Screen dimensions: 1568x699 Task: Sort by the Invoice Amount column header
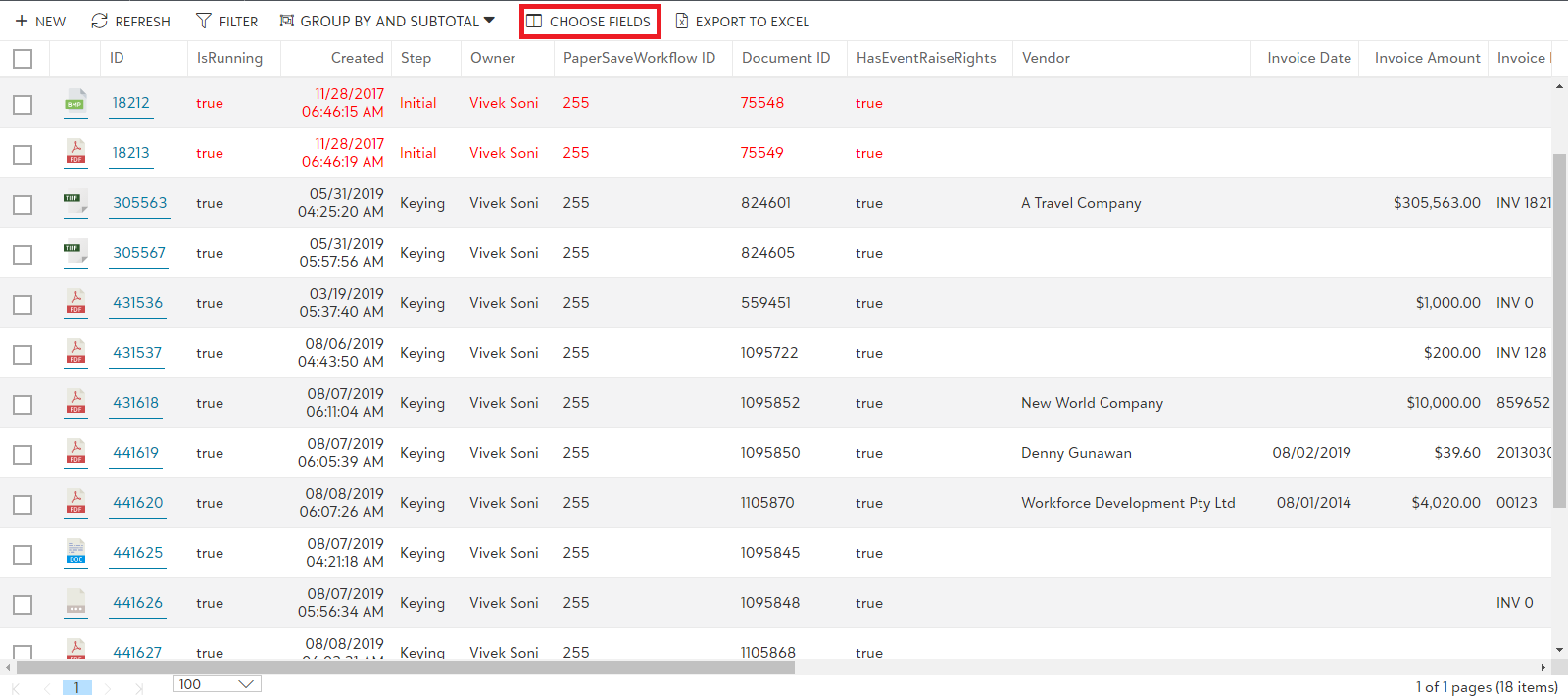pos(1426,58)
